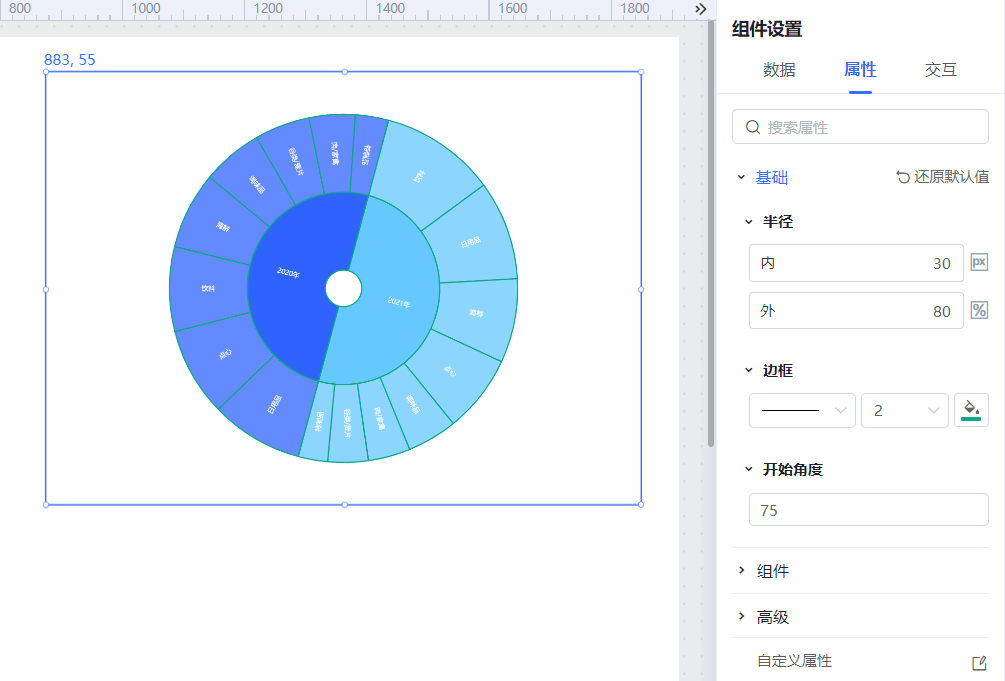Collapse the 基础 section
1005x681 pixels.
742,177
